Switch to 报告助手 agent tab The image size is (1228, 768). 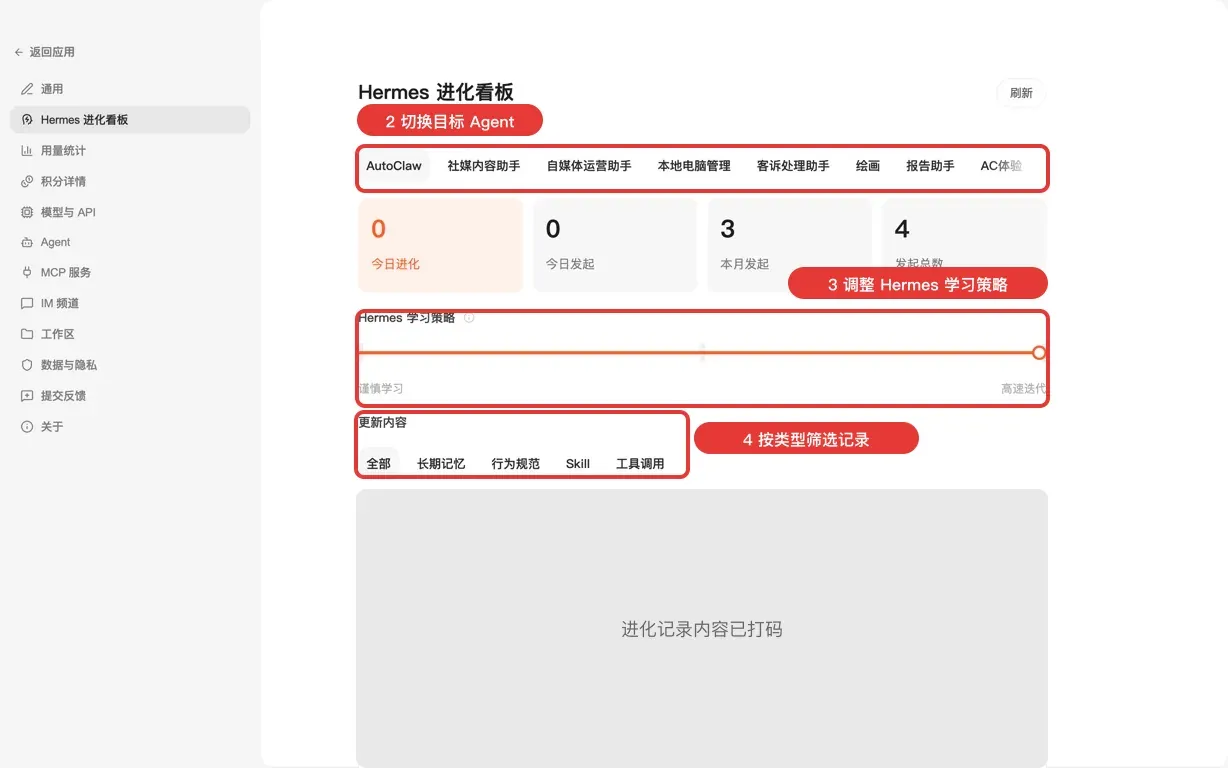pos(930,166)
